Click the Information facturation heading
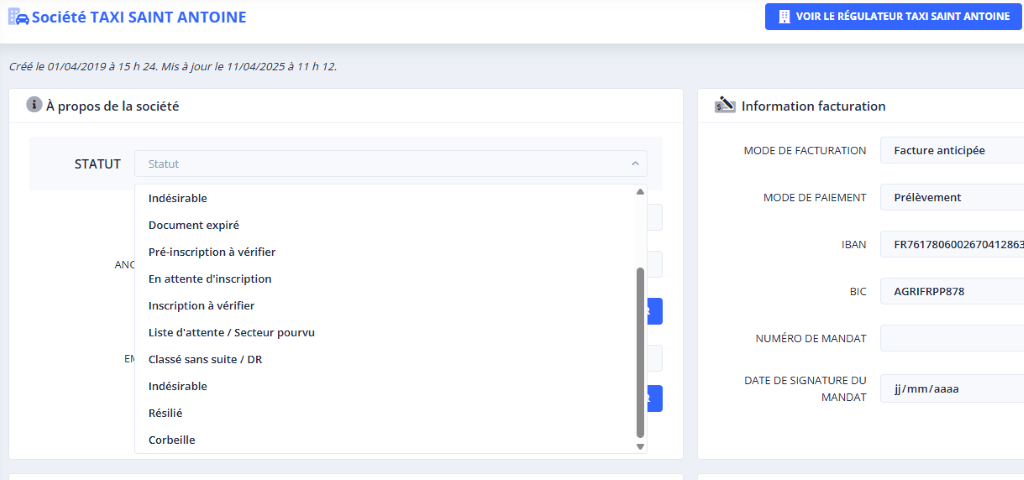The height and width of the screenshot is (480, 1024). (x=813, y=106)
